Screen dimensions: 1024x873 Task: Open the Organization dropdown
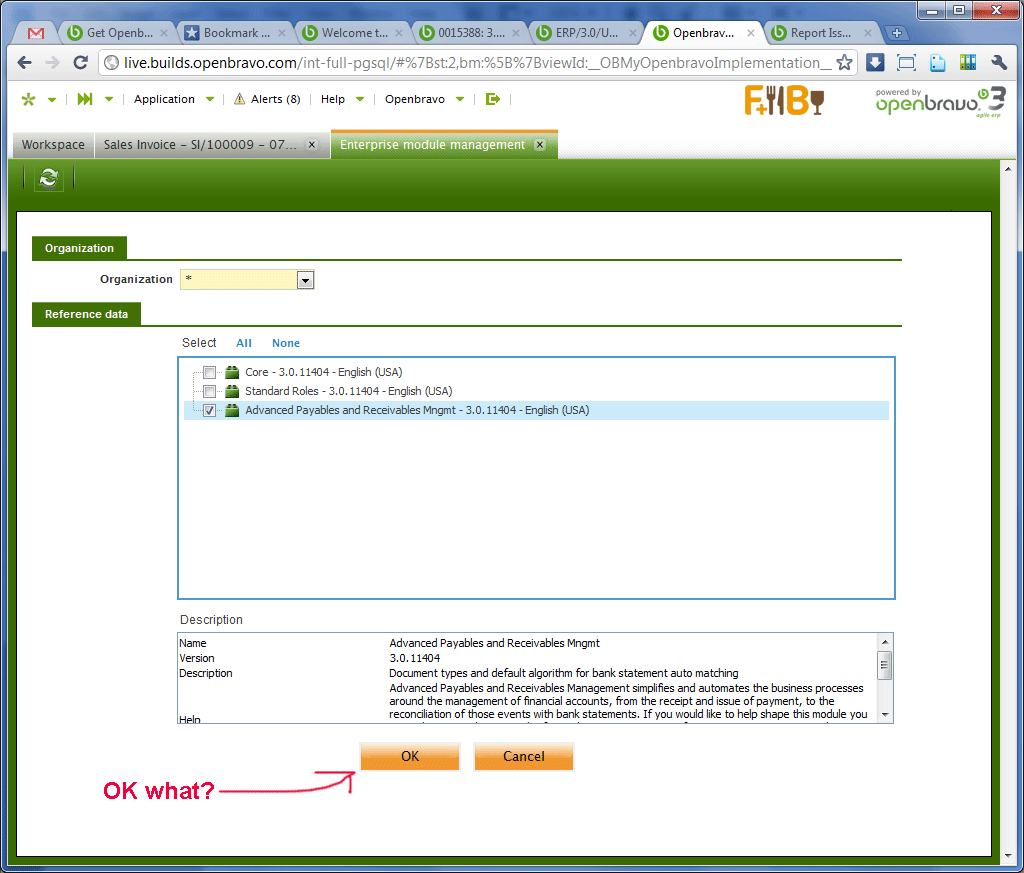tap(306, 280)
